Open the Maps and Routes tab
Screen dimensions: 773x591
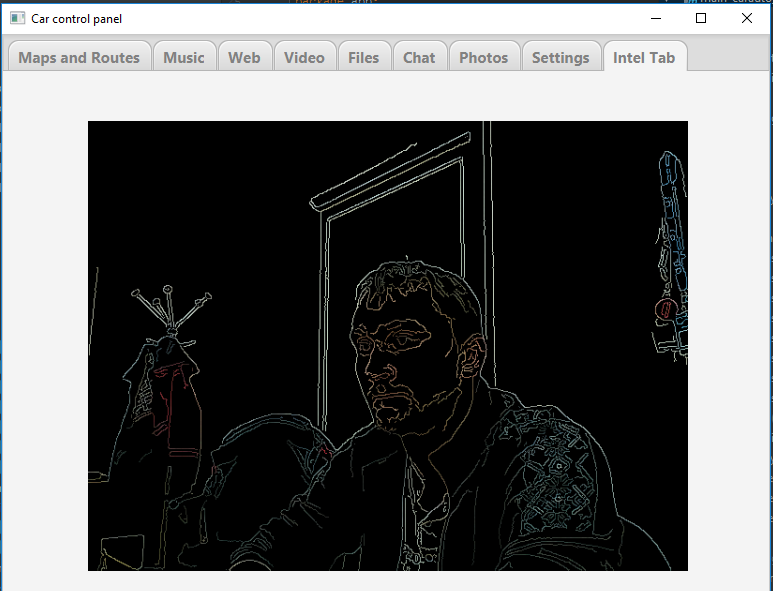pyautogui.click(x=79, y=57)
